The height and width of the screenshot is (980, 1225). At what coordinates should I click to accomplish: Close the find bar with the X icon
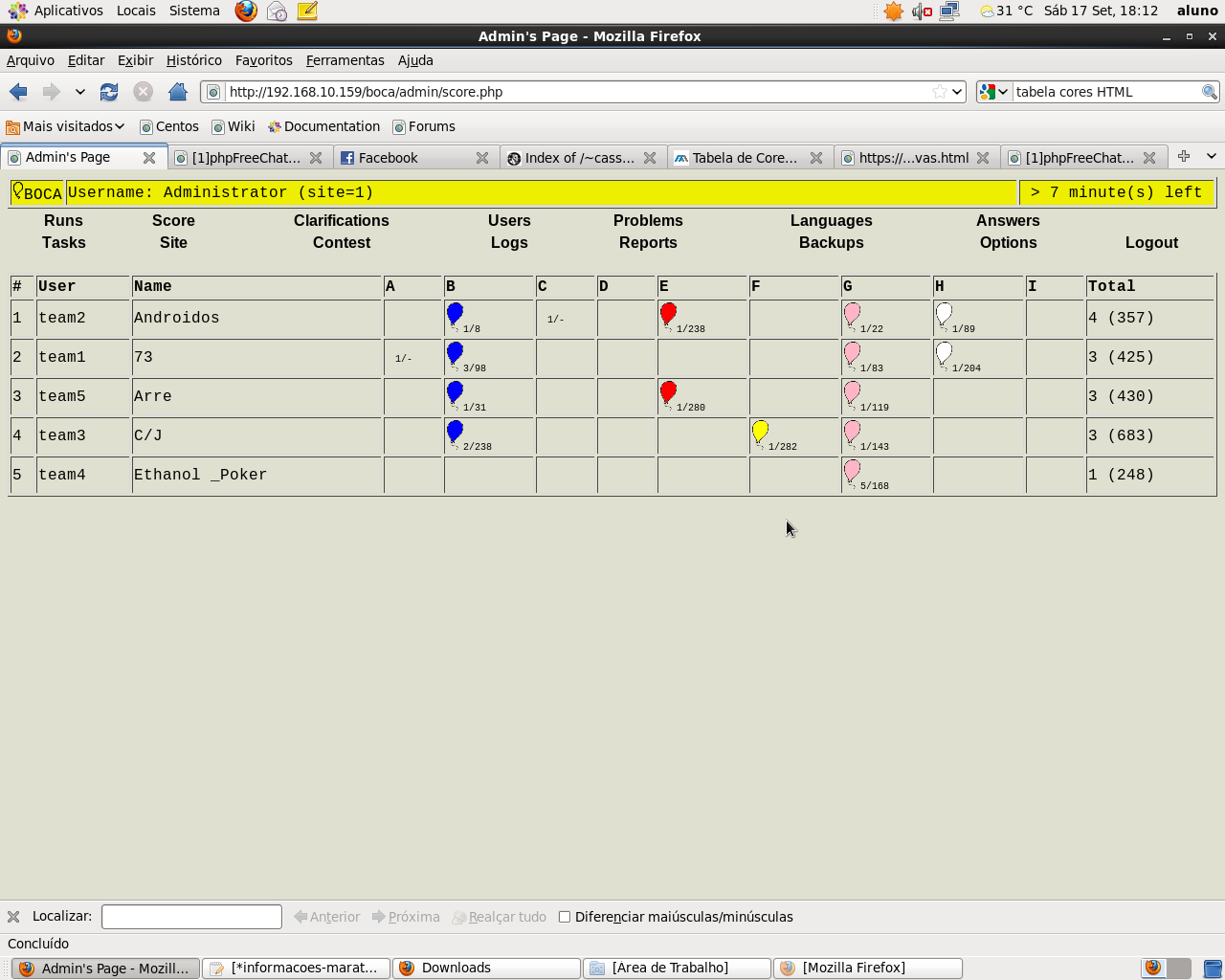click(13, 917)
